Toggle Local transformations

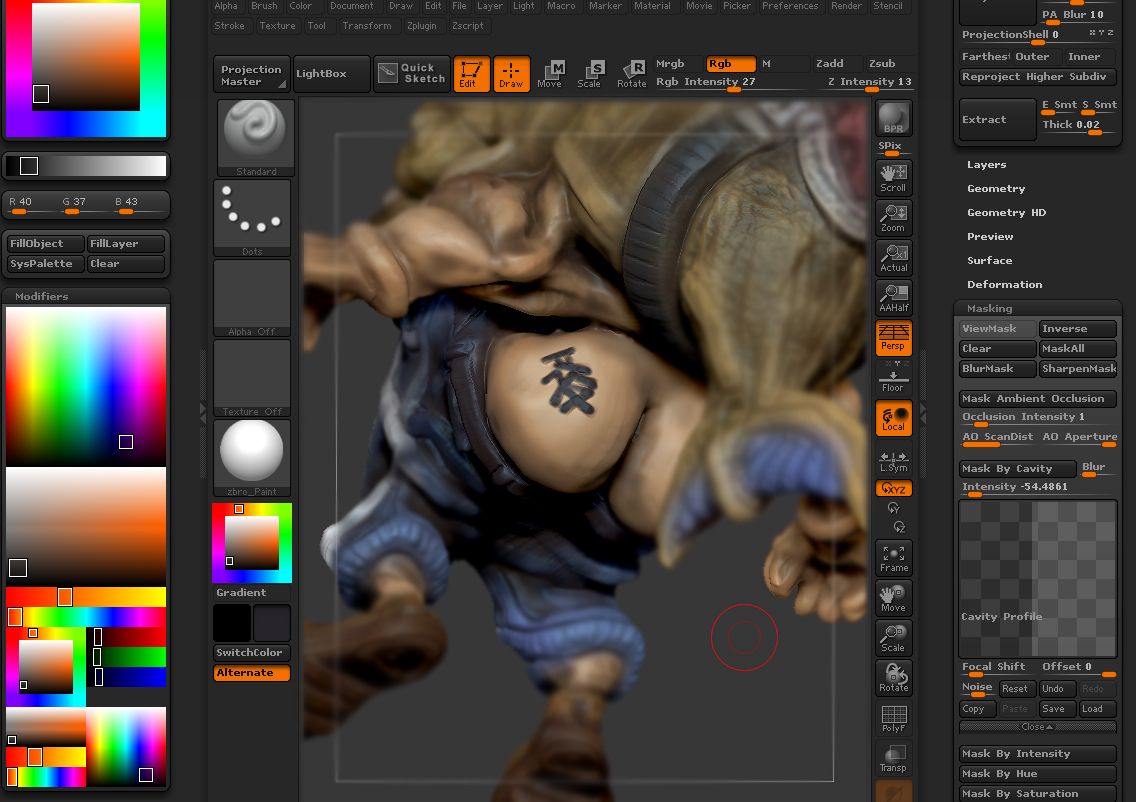coord(893,418)
